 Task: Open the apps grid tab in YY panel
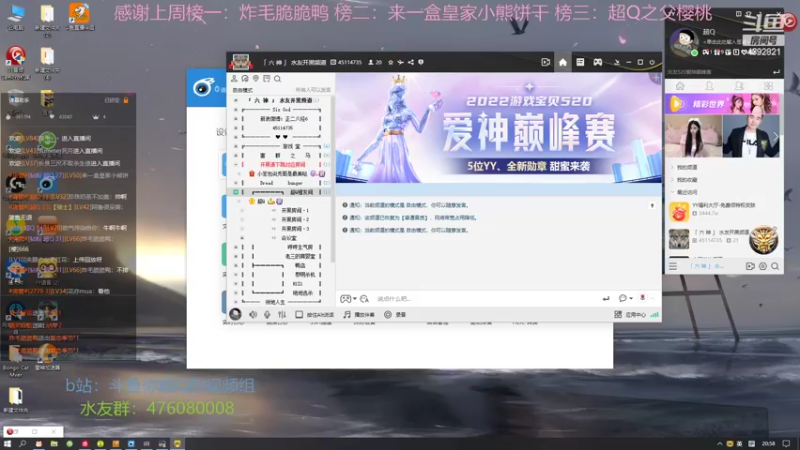pyautogui.click(x=768, y=86)
